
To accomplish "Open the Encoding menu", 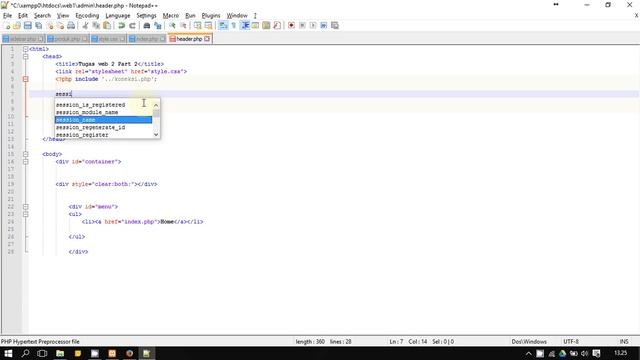I will tap(87, 16).
